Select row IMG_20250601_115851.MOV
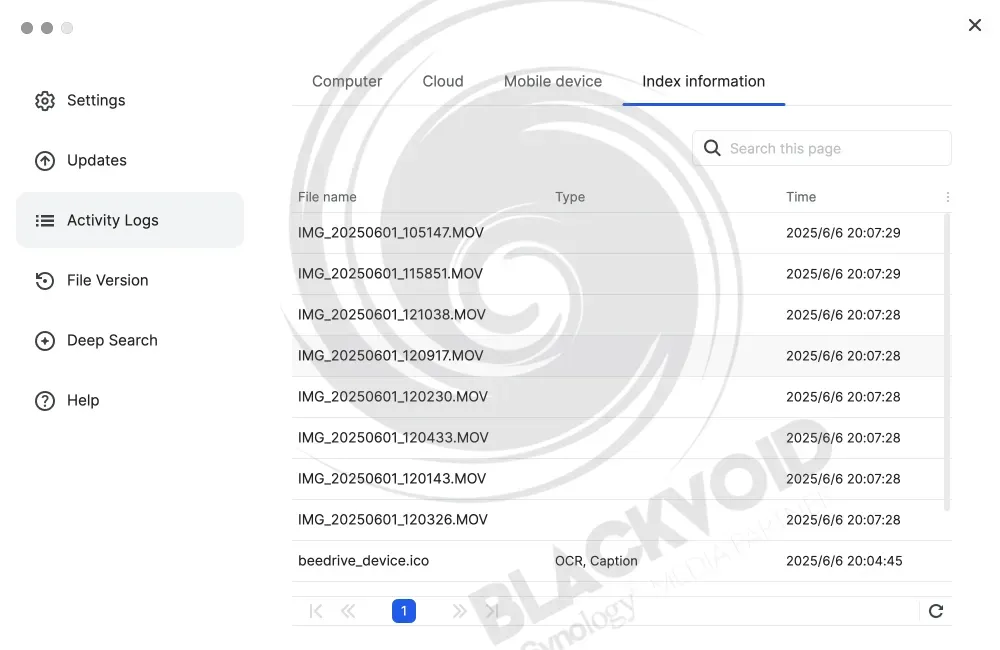 click(622, 274)
